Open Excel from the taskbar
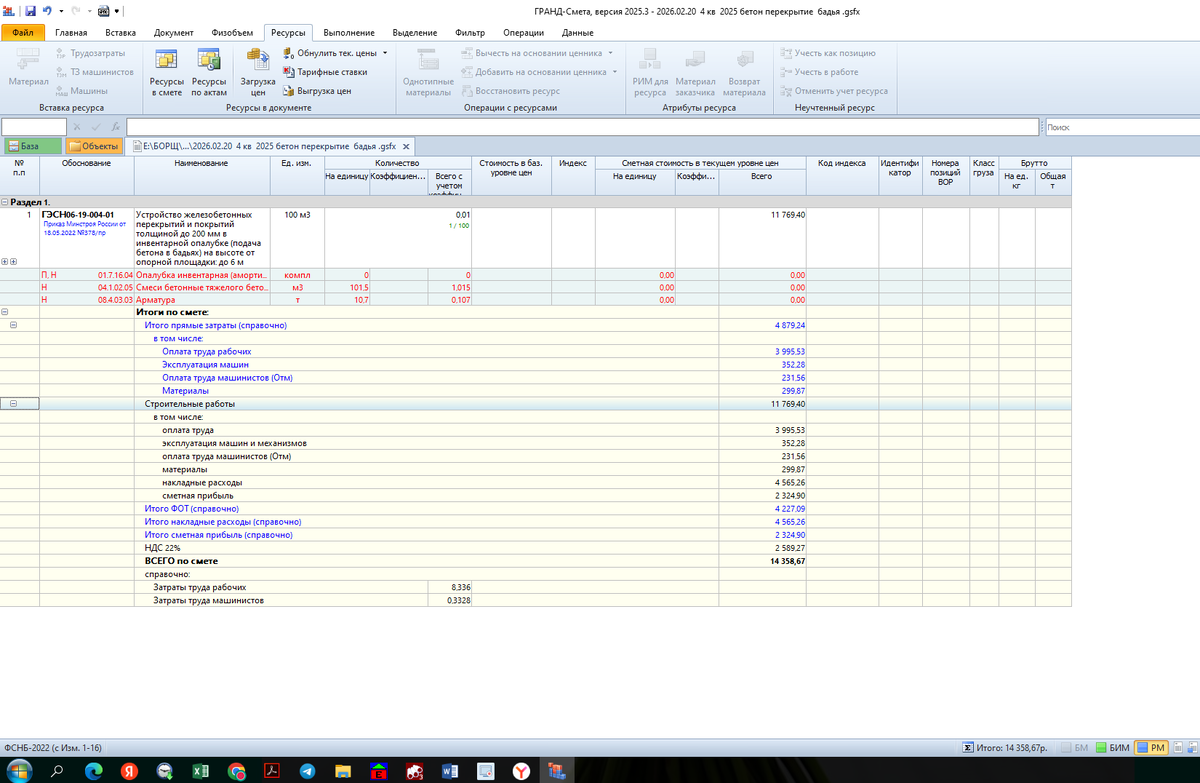Viewport: 1200px width, 783px height. click(200, 771)
